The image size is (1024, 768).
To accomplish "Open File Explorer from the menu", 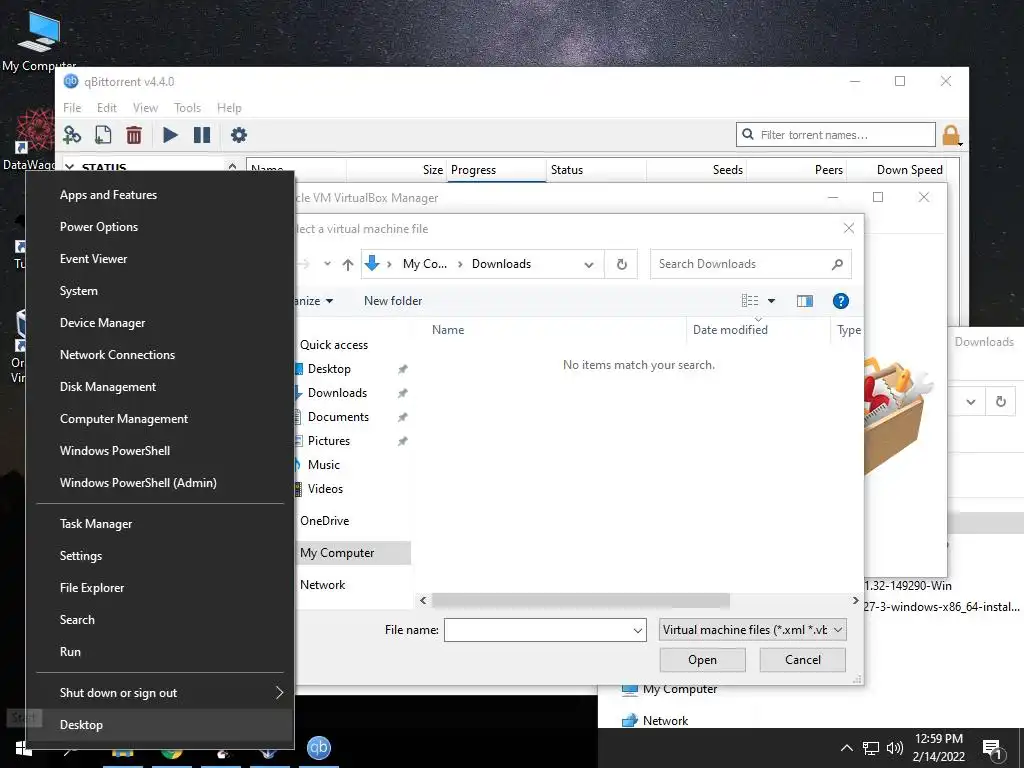I will [x=92, y=588].
